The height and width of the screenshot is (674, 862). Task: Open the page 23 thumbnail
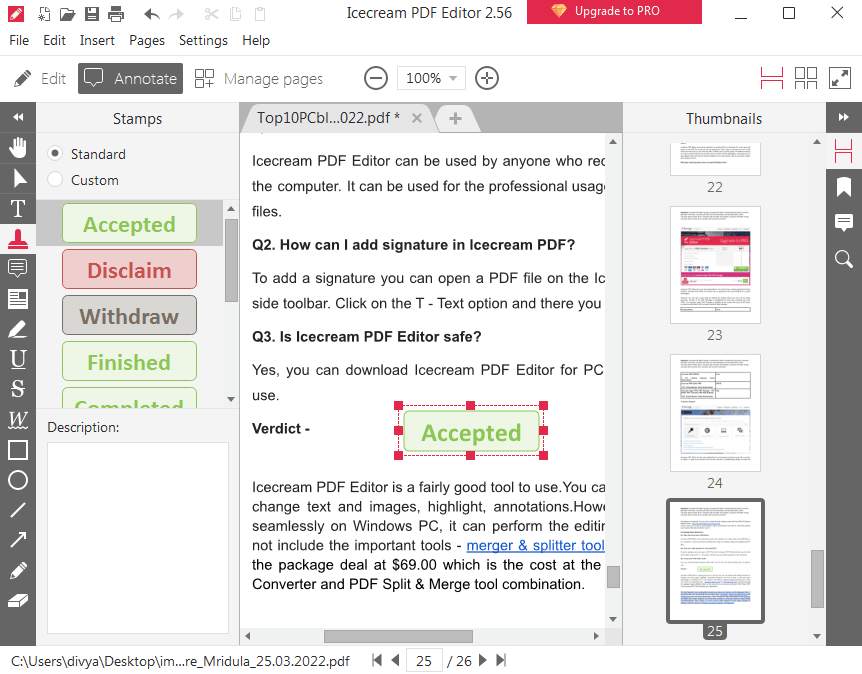(x=715, y=265)
